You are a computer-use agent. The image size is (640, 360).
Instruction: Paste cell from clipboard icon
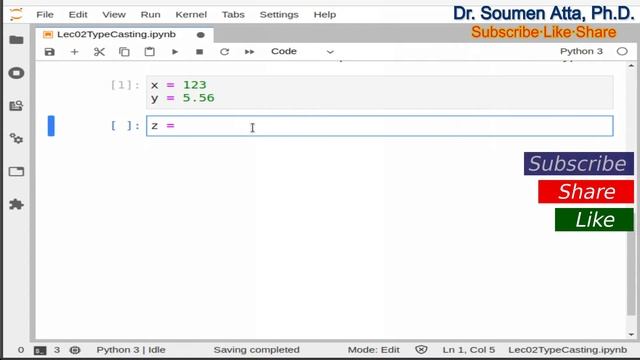149,52
